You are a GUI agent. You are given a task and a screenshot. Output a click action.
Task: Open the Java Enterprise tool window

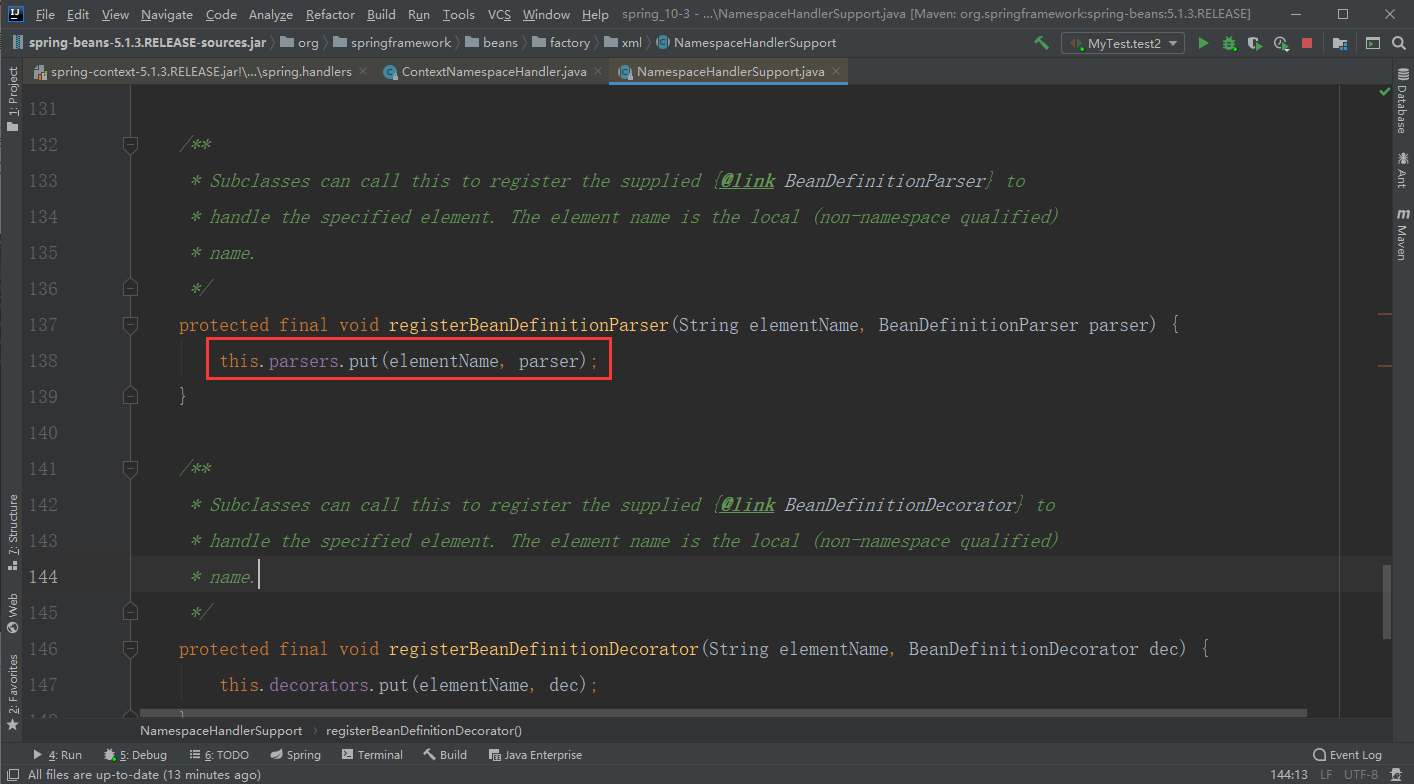point(535,755)
